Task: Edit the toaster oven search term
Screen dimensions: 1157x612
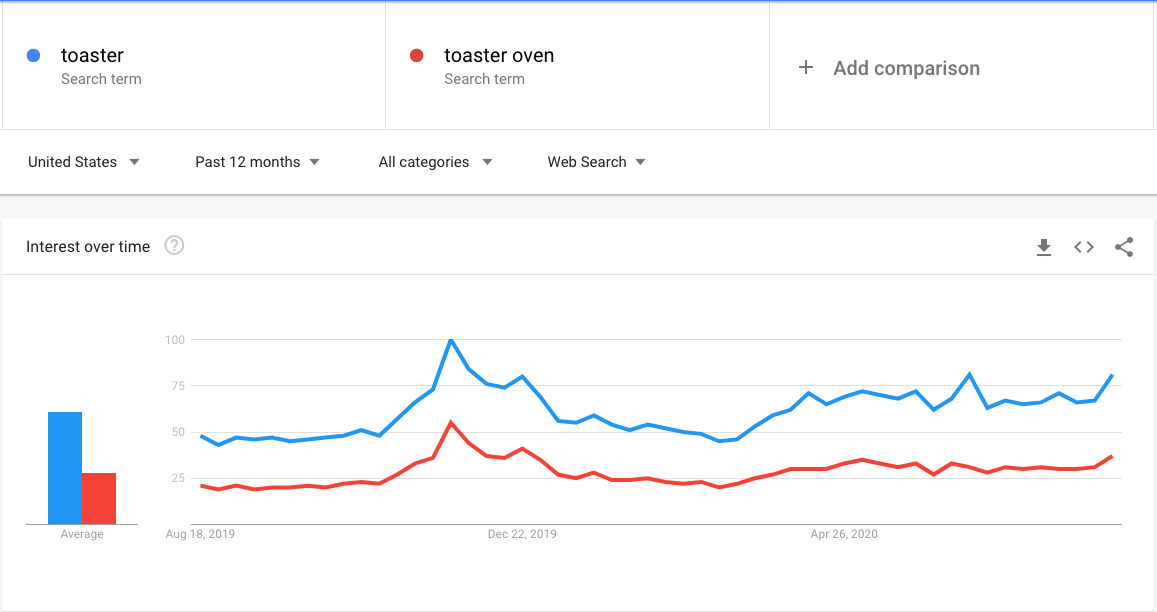Action: pyautogui.click(x=498, y=56)
